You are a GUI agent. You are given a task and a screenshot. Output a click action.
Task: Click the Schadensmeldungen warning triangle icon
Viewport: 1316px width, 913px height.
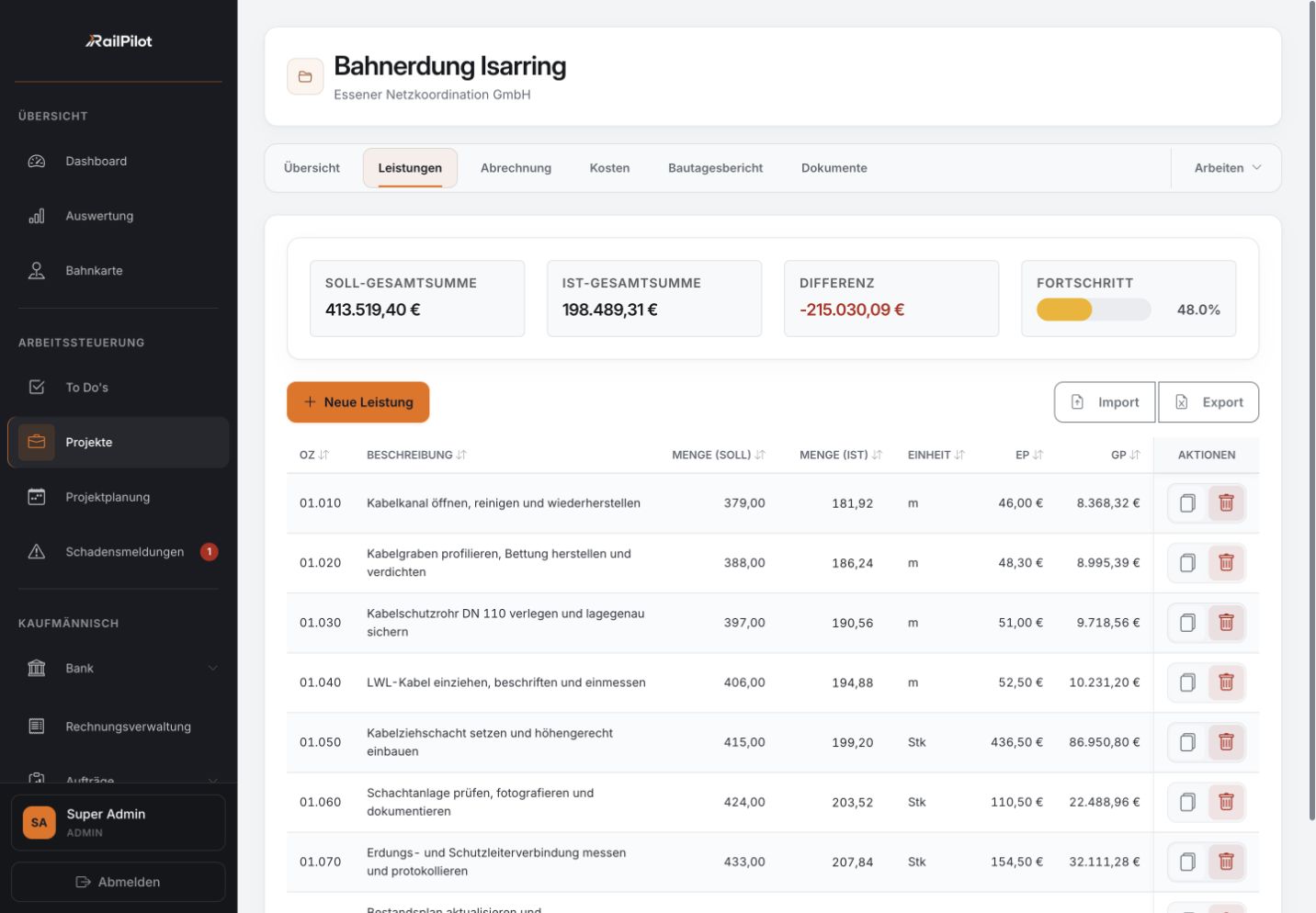tap(37, 552)
